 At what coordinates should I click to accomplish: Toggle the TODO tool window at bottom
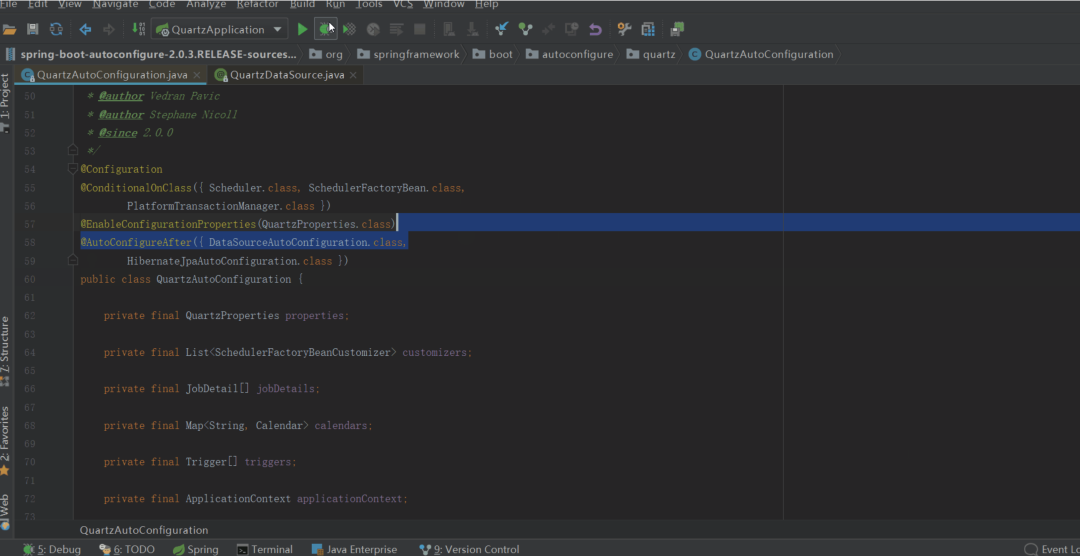click(x=127, y=549)
